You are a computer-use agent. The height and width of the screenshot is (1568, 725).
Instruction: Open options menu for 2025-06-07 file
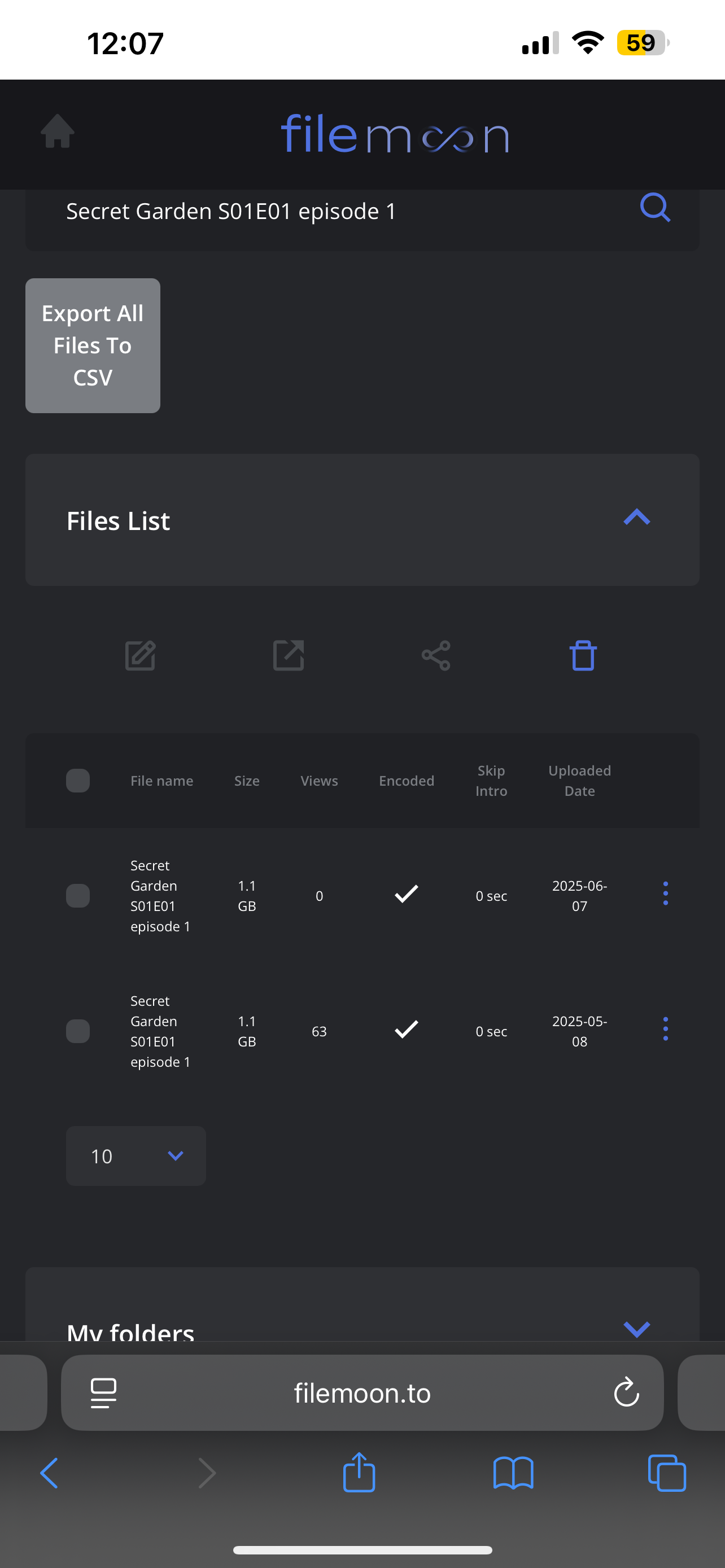(665, 894)
